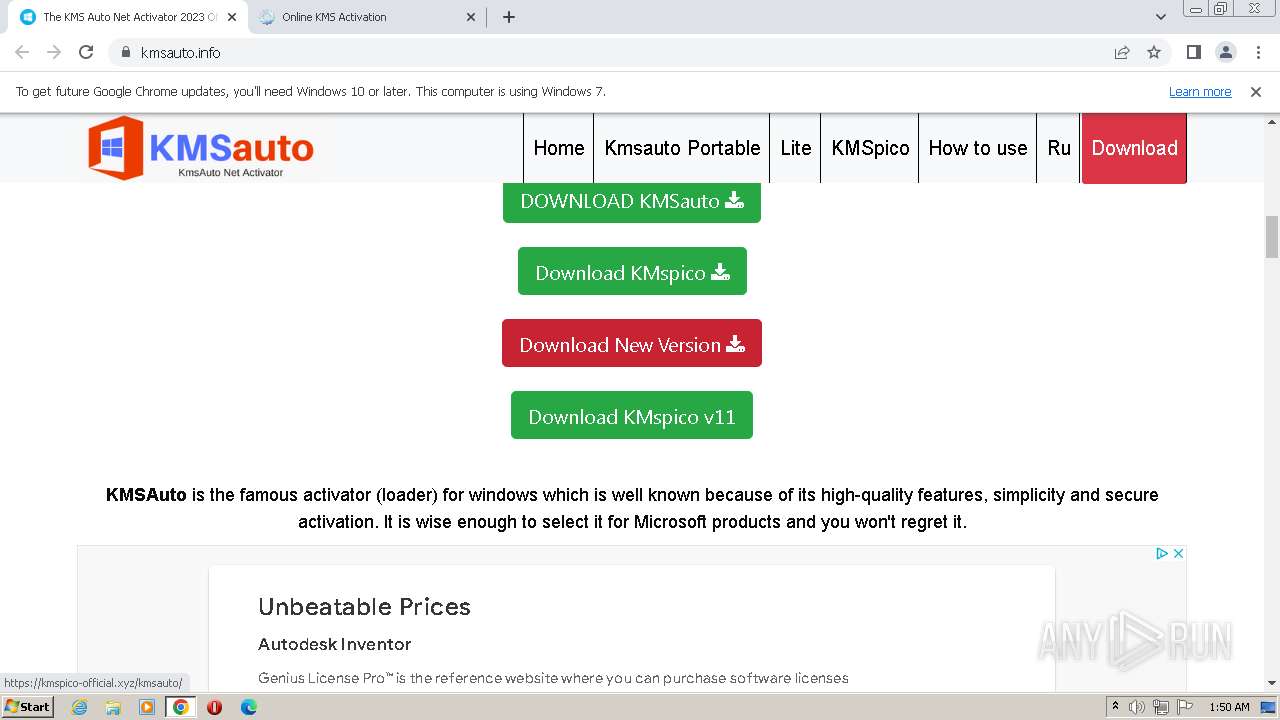
Task: Click the red Download nav button
Action: [x=1134, y=148]
